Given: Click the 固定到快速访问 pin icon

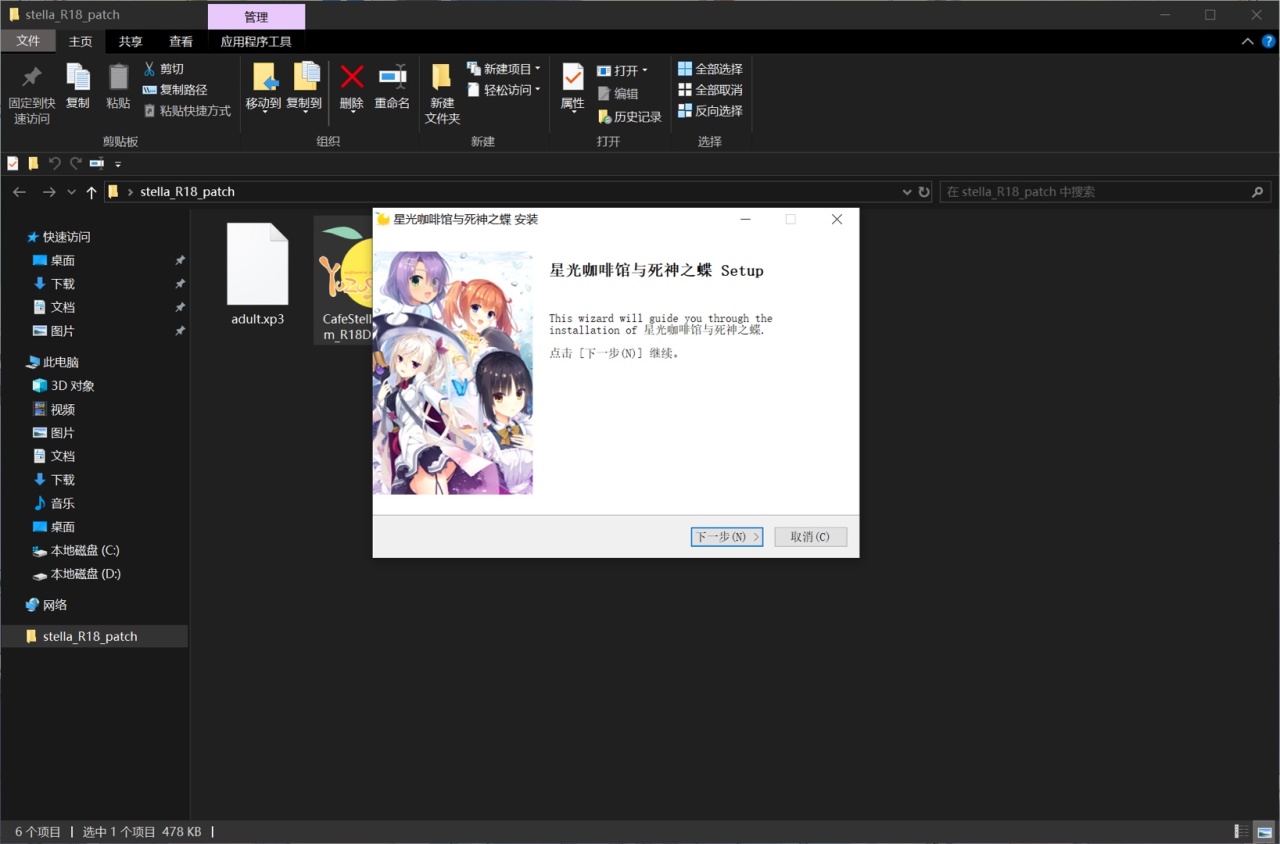Looking at the screenshot, I should point(32,77).
